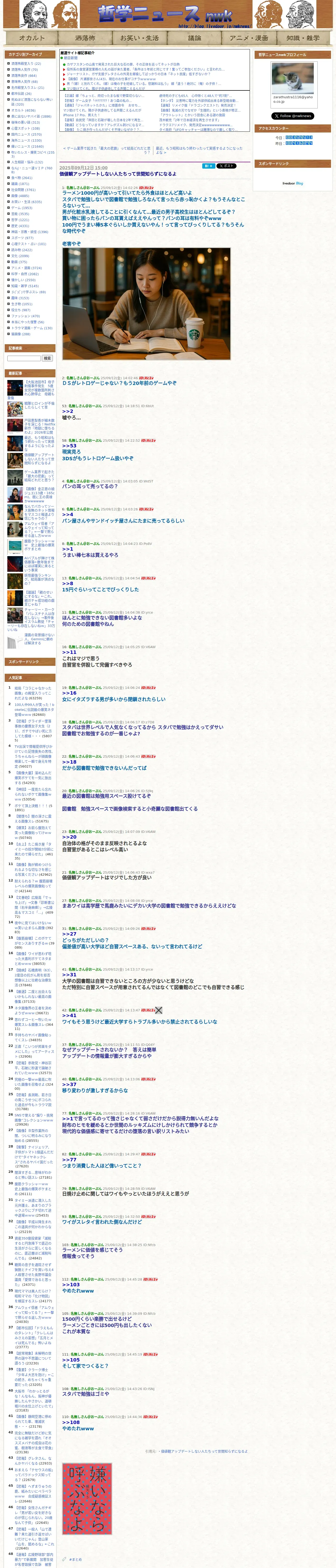Viewport: 336px width, 1568px height.
Task: Open the 議論 navigation tab
Action: tap(194, 38)
